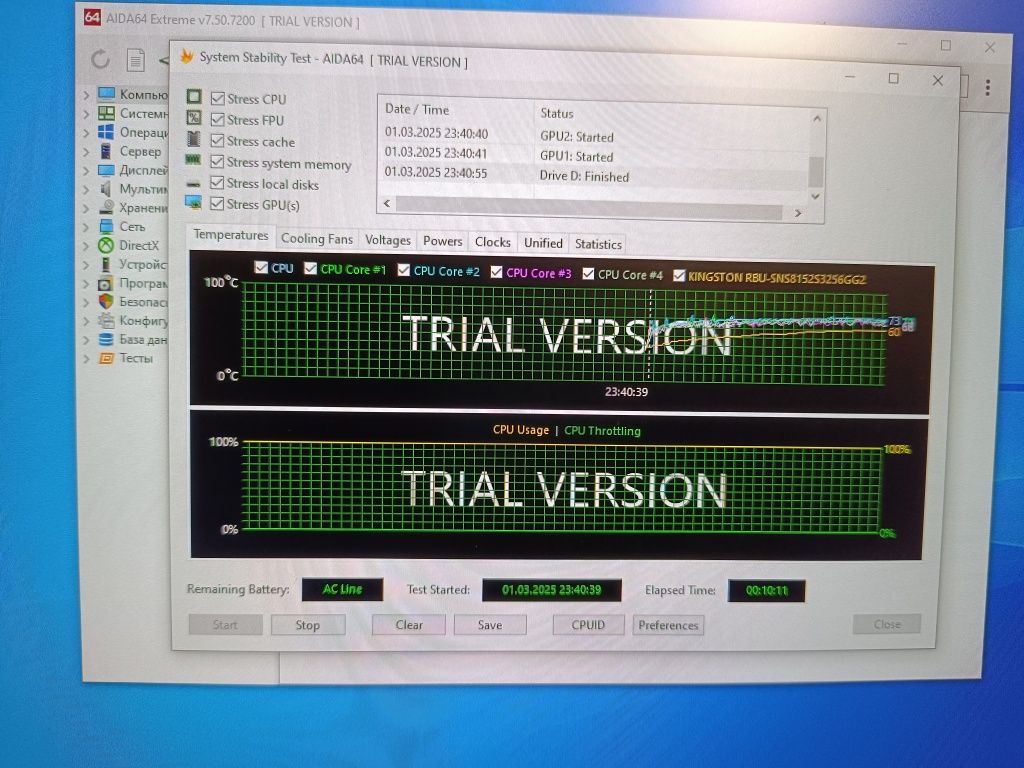Open the Powers tab
This screenshot has width=1024, height=768.
point(443,241)
